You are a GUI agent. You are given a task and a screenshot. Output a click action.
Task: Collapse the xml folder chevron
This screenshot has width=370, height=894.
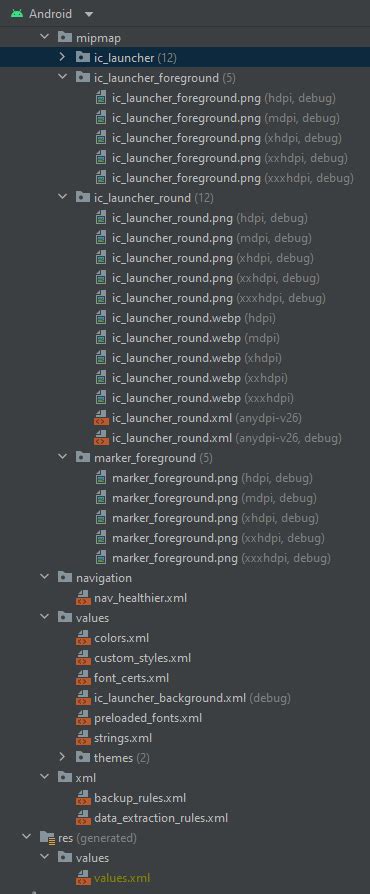coord(44,778)
